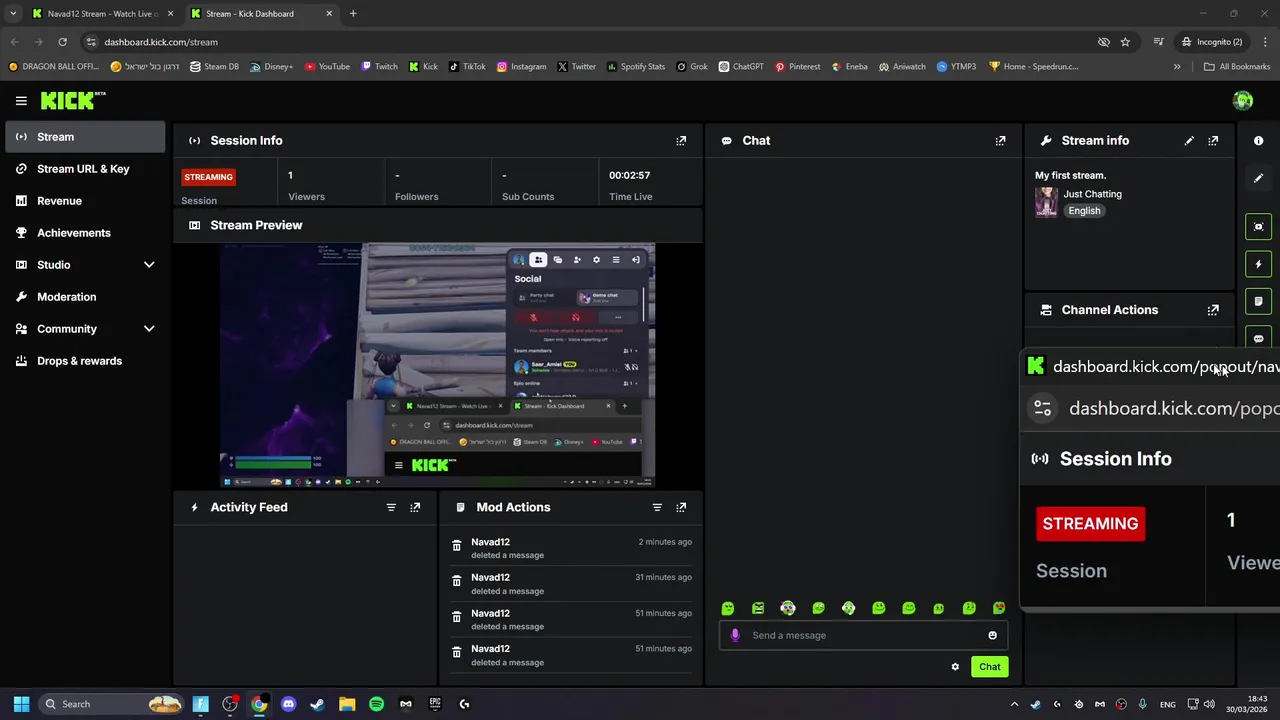Open Spotify from the taskbar
The height and width of the screenshot is (720, 1280).
coord(376,704)
